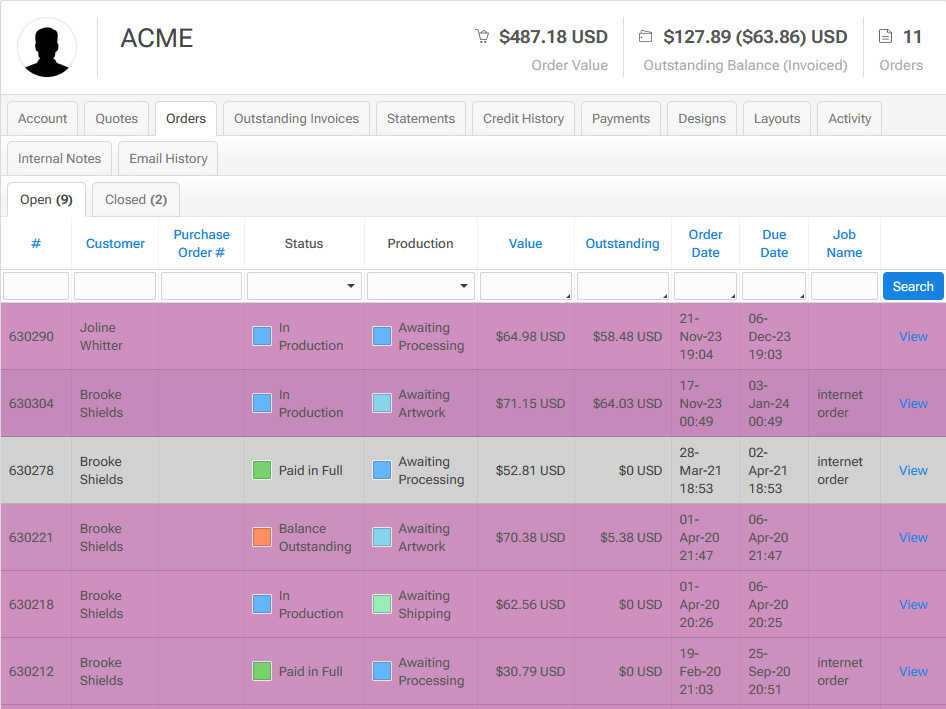The image size is (946, 709).
Task: Go to the Statements tab
Action: (421, 119)
